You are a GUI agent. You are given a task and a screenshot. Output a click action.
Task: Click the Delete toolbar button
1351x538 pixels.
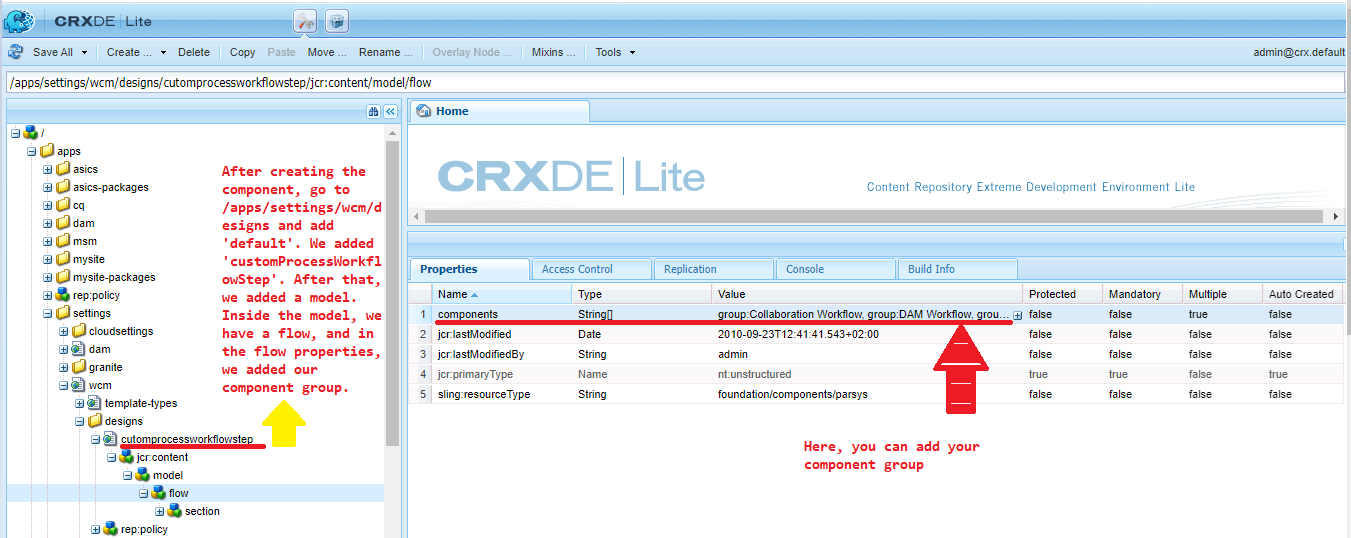(194, 52)
